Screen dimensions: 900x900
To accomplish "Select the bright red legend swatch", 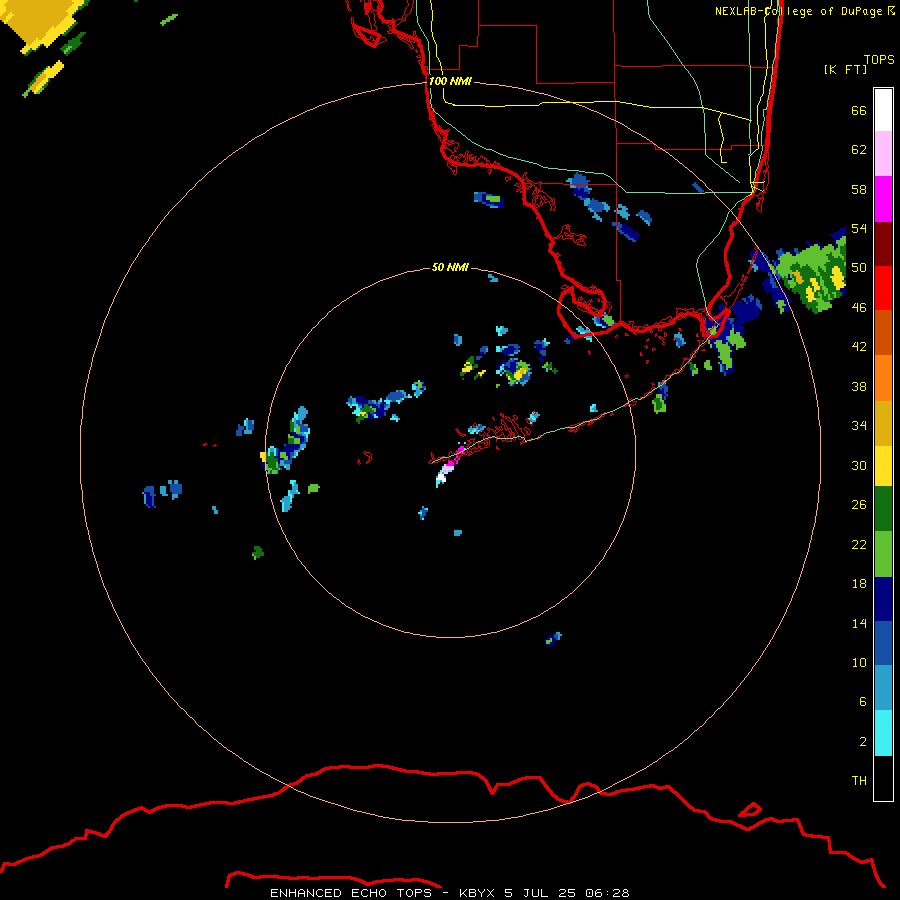I will [x=883, y=288].
